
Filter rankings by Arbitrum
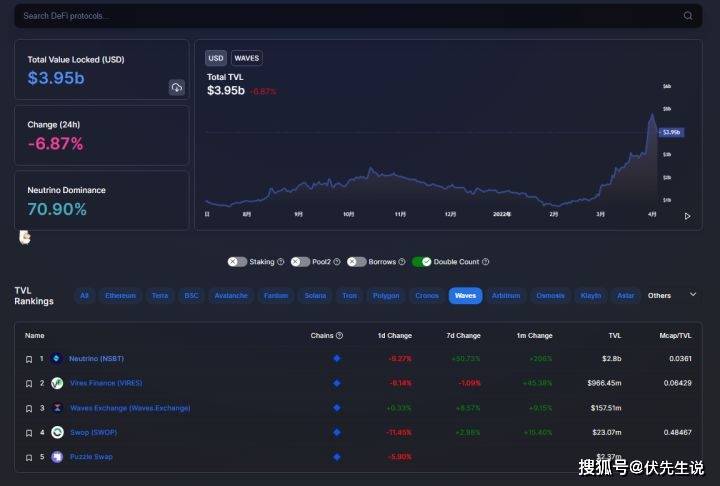[x=506, y=295]
